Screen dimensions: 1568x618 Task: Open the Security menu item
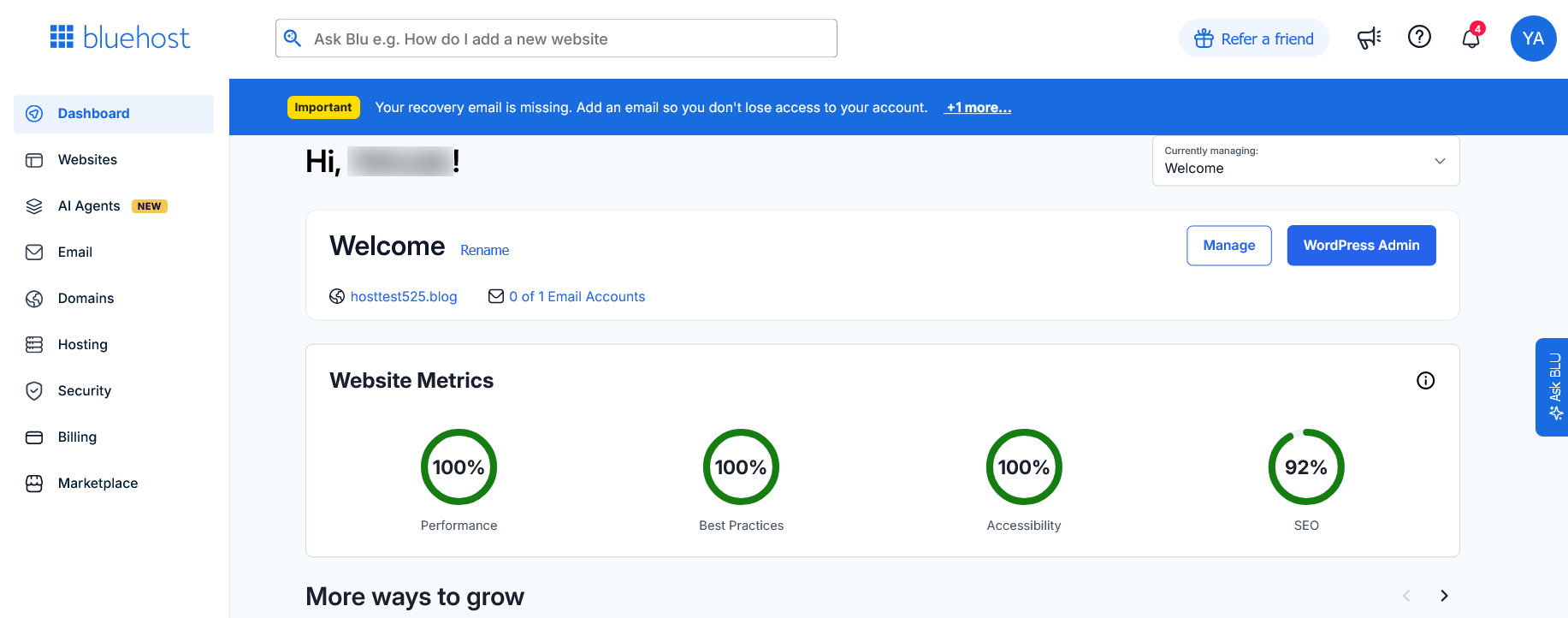[x=114, y=391]
